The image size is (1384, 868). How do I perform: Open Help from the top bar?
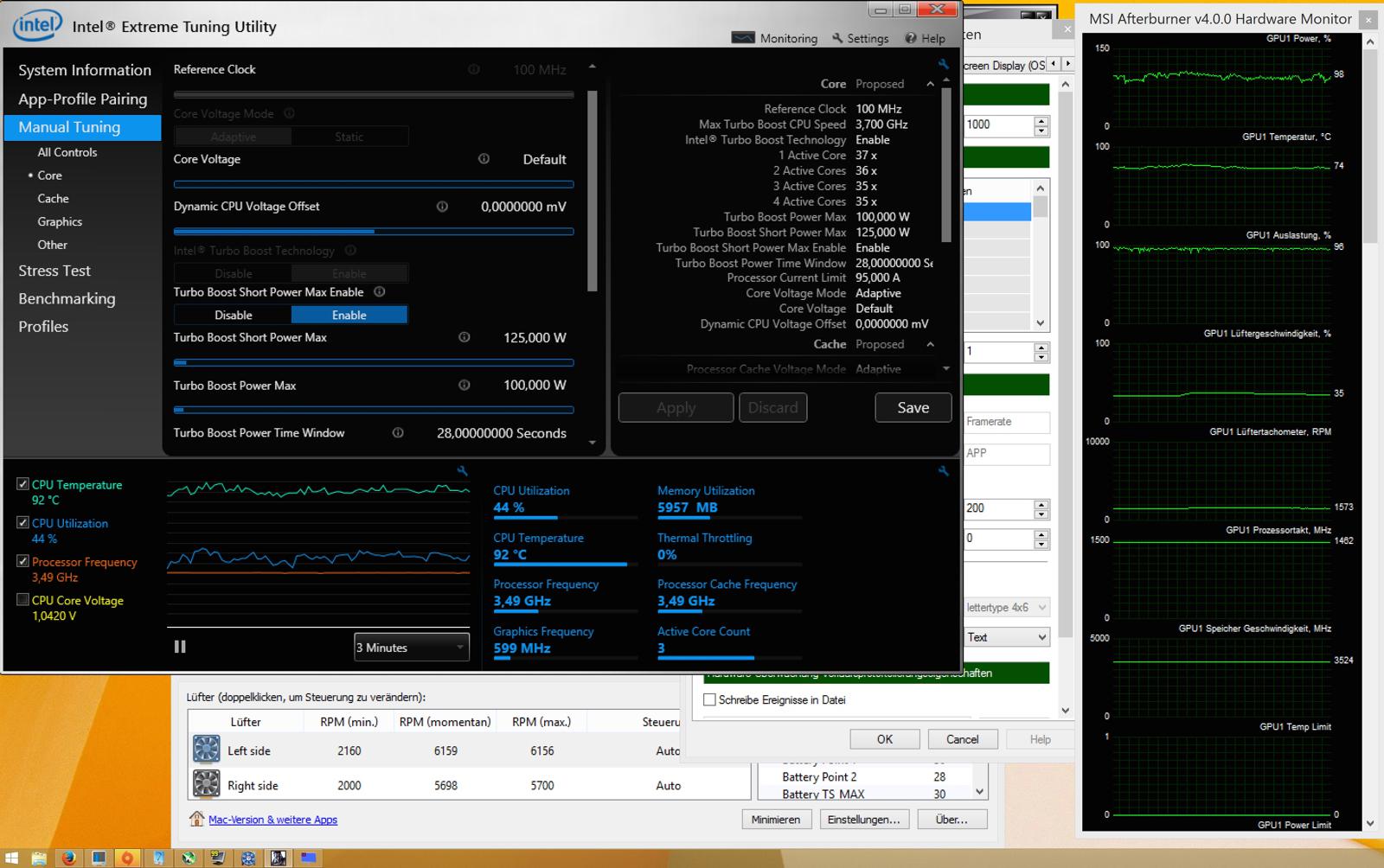click(925, 38)
